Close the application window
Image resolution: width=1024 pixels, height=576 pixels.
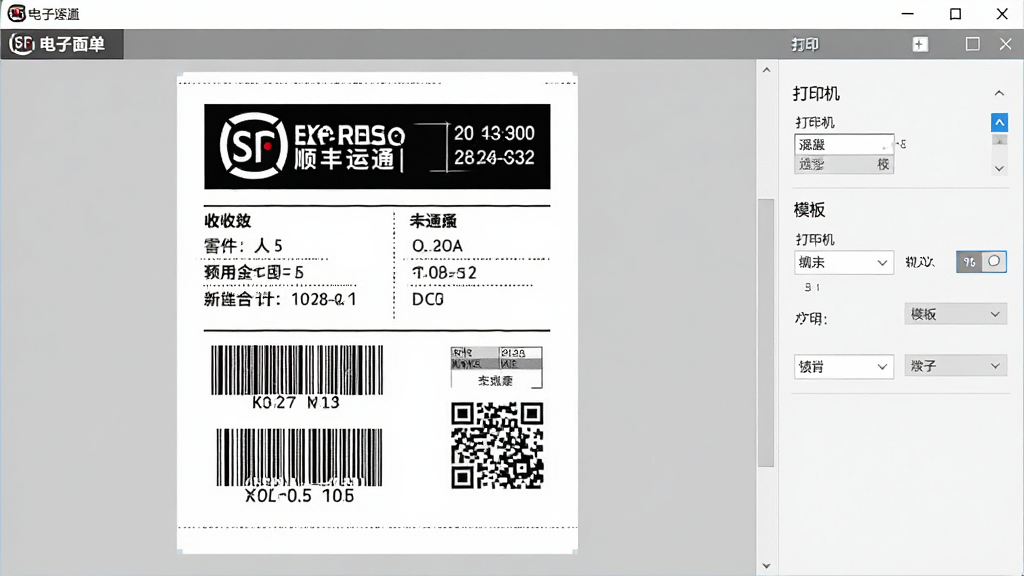[1002, 14]
